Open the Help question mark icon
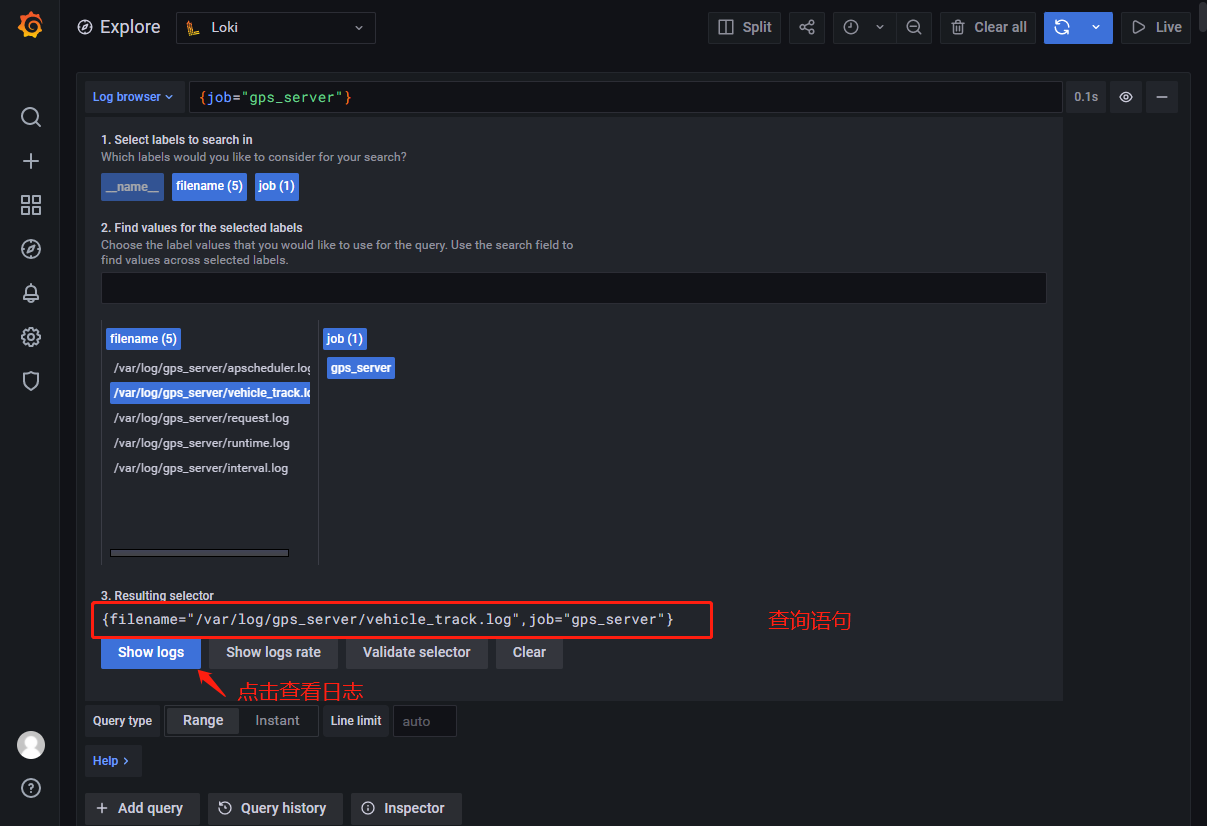 coord(31,788)
